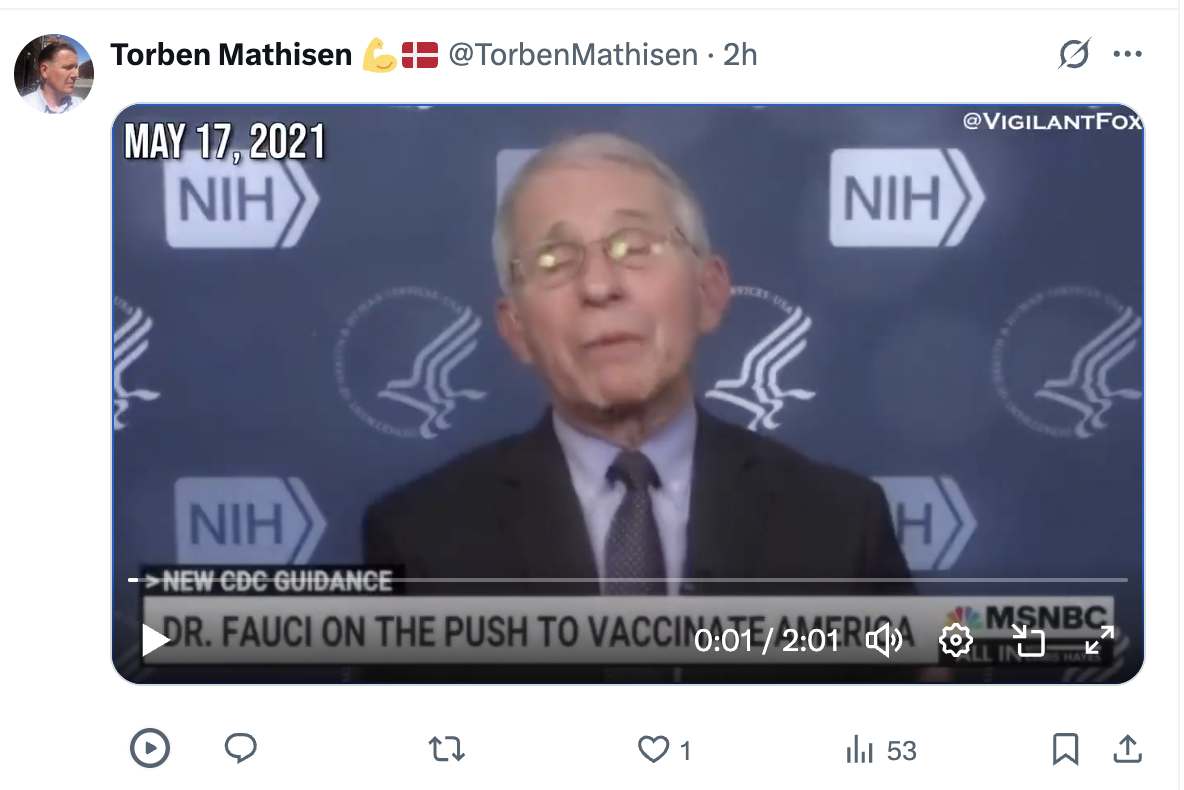Open the repost options menu
Image resolution: width=1184 pixels, height=790 pixels.
(446, 748)
